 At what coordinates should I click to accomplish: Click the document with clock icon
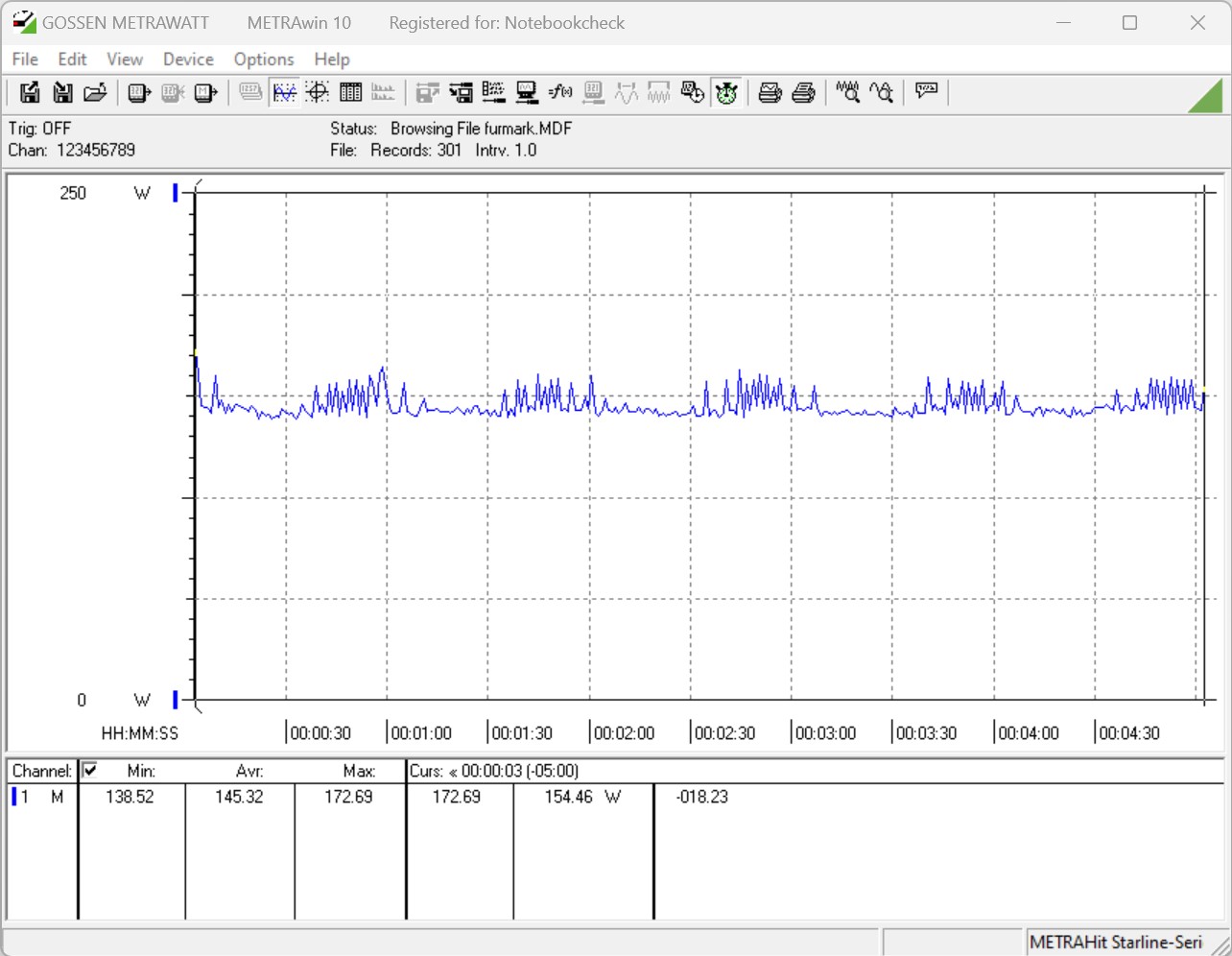[x=692, y=92]
